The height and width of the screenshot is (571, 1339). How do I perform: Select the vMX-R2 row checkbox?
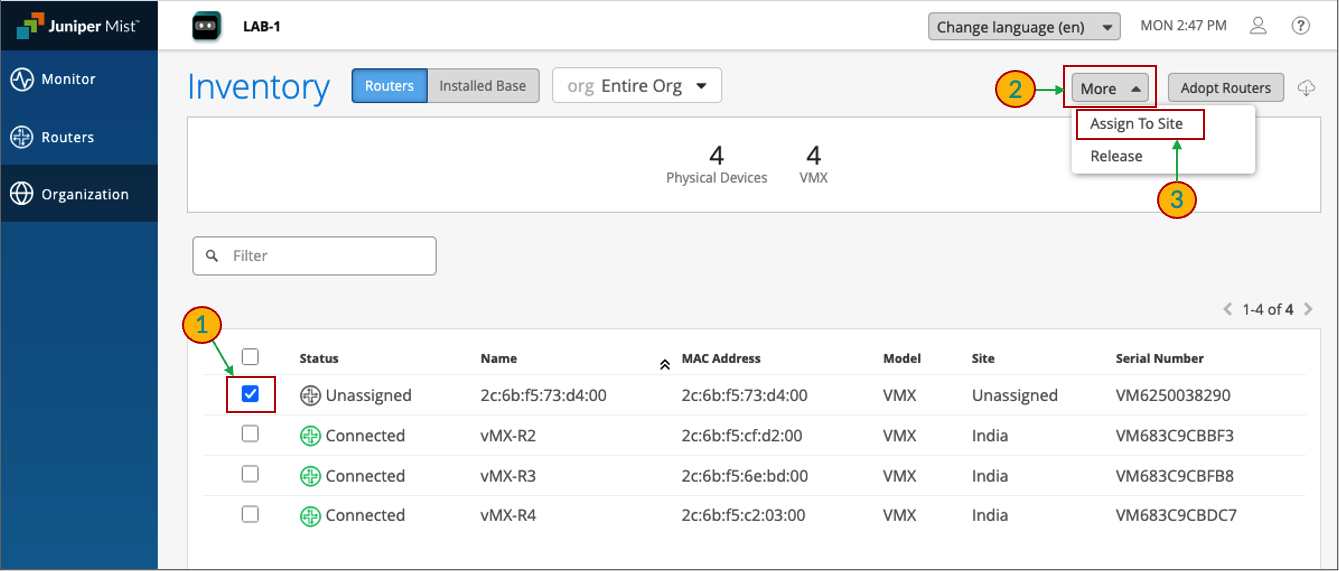coord(250,434)
